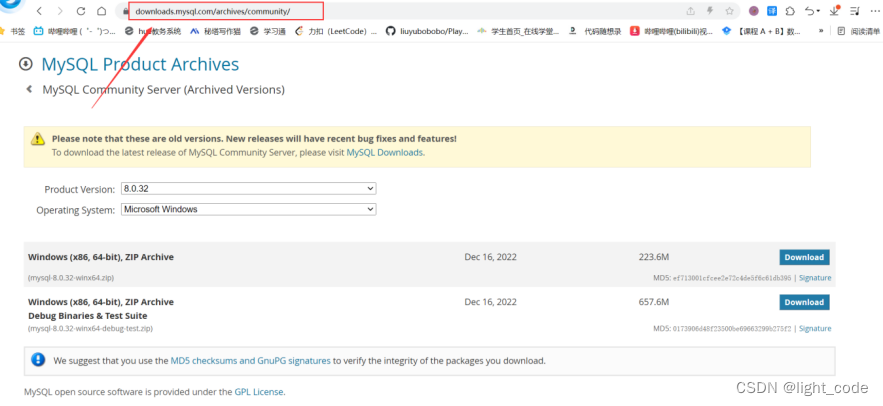Open the 【课程 A + B】 bookmark
This screenshot has width=883, height=406.
click(762, 32)
